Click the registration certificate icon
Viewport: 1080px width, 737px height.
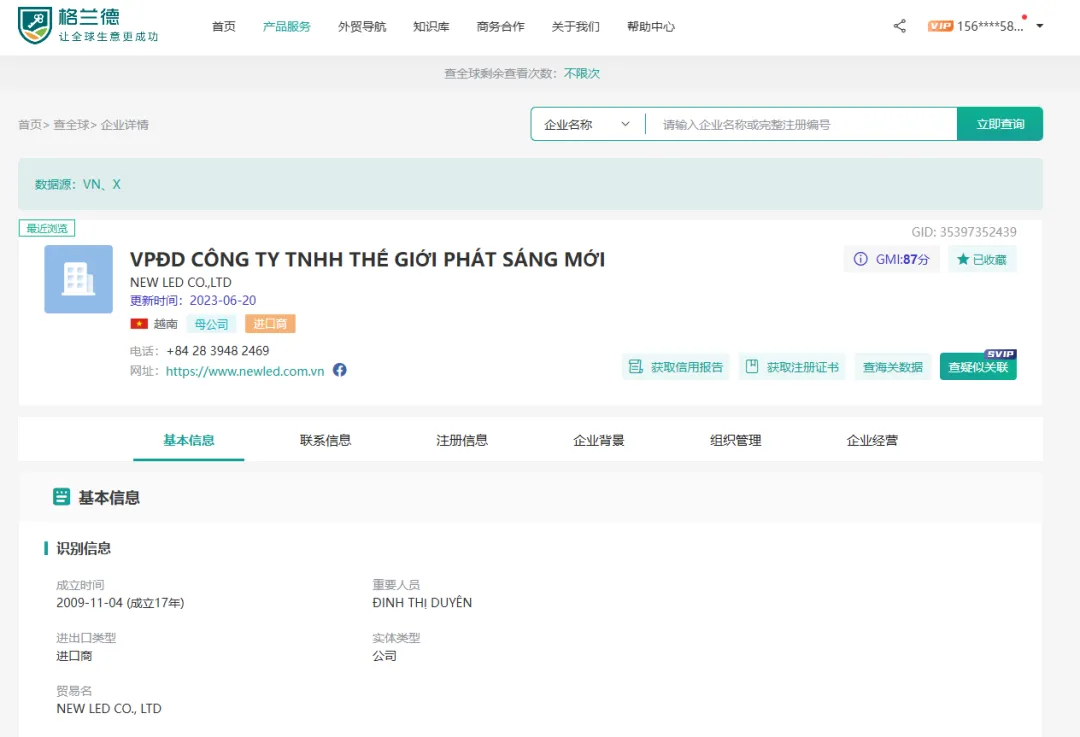[752, 367]
